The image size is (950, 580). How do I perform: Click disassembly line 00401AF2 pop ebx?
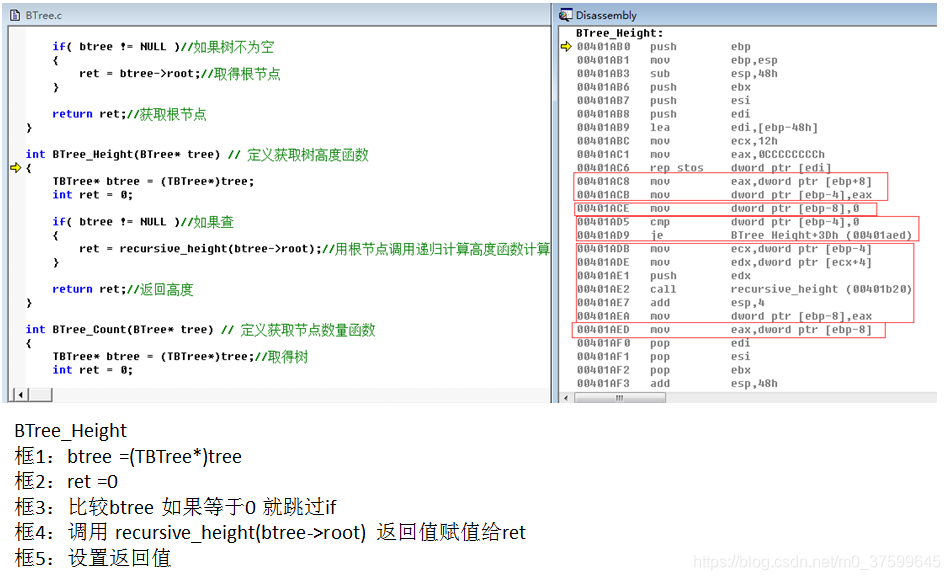(663, 370)
